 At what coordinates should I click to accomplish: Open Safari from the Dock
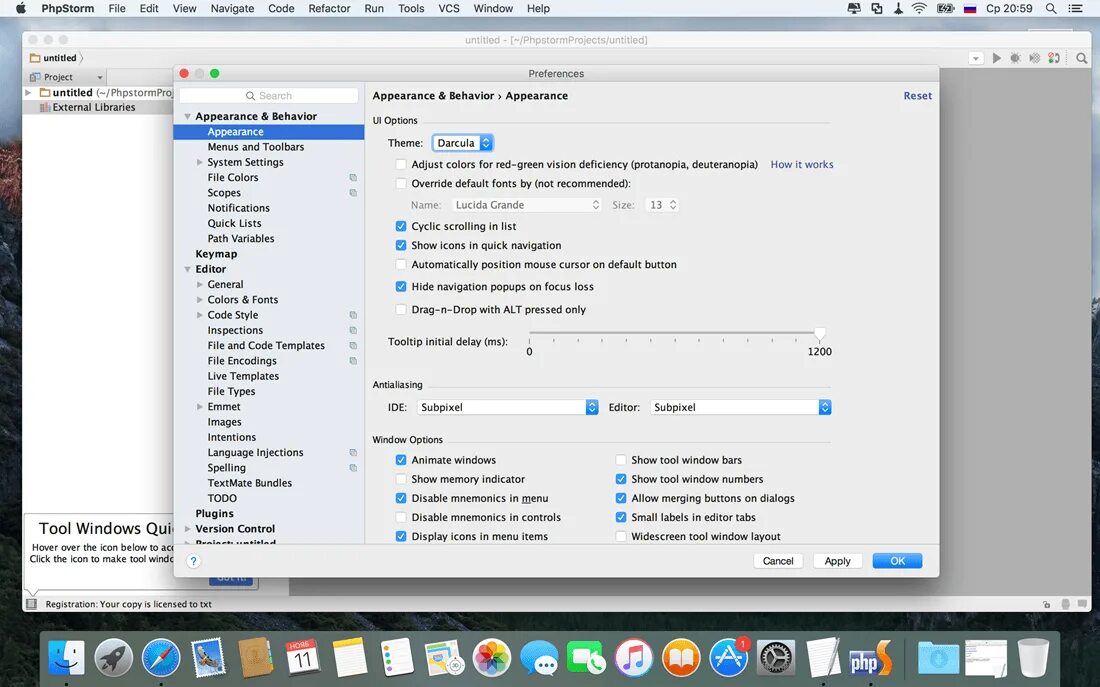(x=161, y=658)
